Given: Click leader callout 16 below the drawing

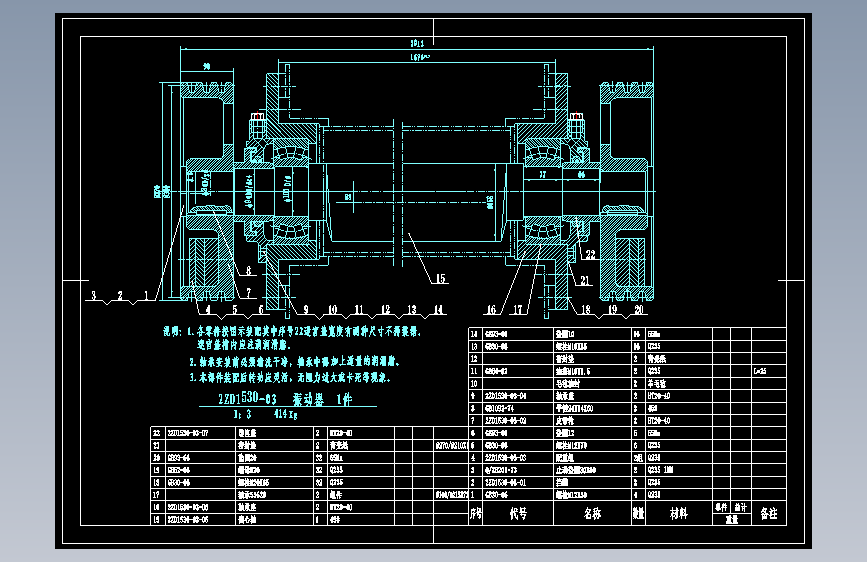Looking at the screenshot, I should 491,310.
